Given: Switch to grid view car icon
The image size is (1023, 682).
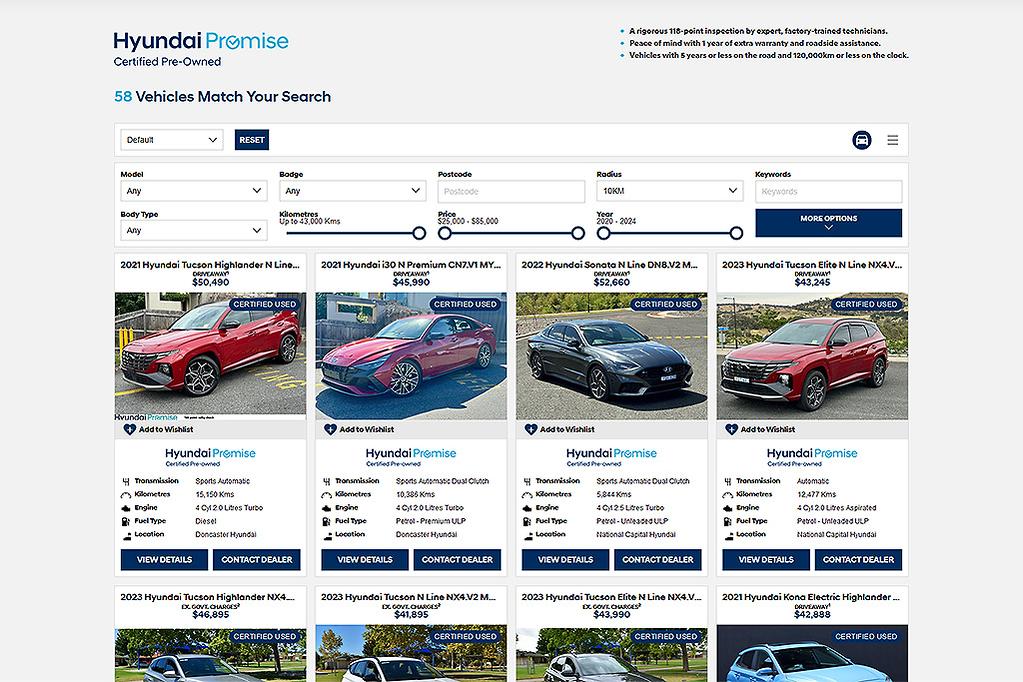Looking at the screenshot, I should [x=861, y=140].
